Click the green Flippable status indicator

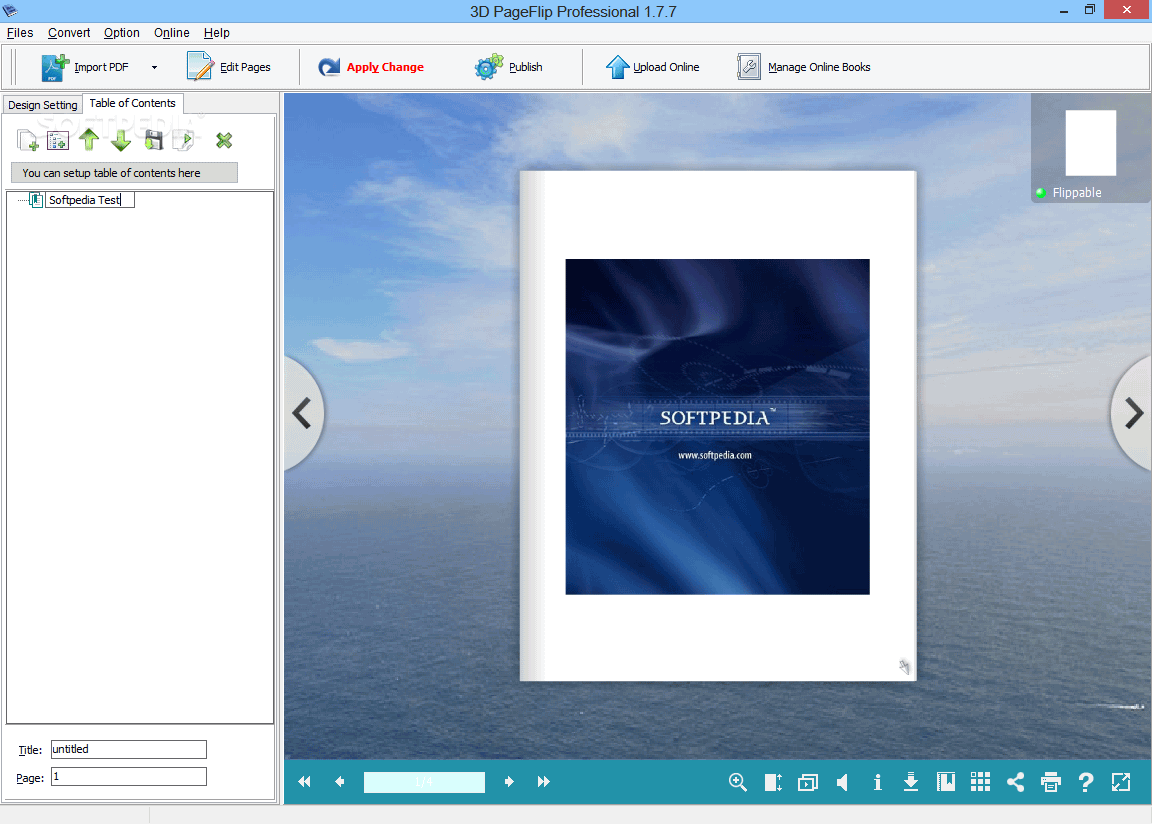tap(1040, 193)
